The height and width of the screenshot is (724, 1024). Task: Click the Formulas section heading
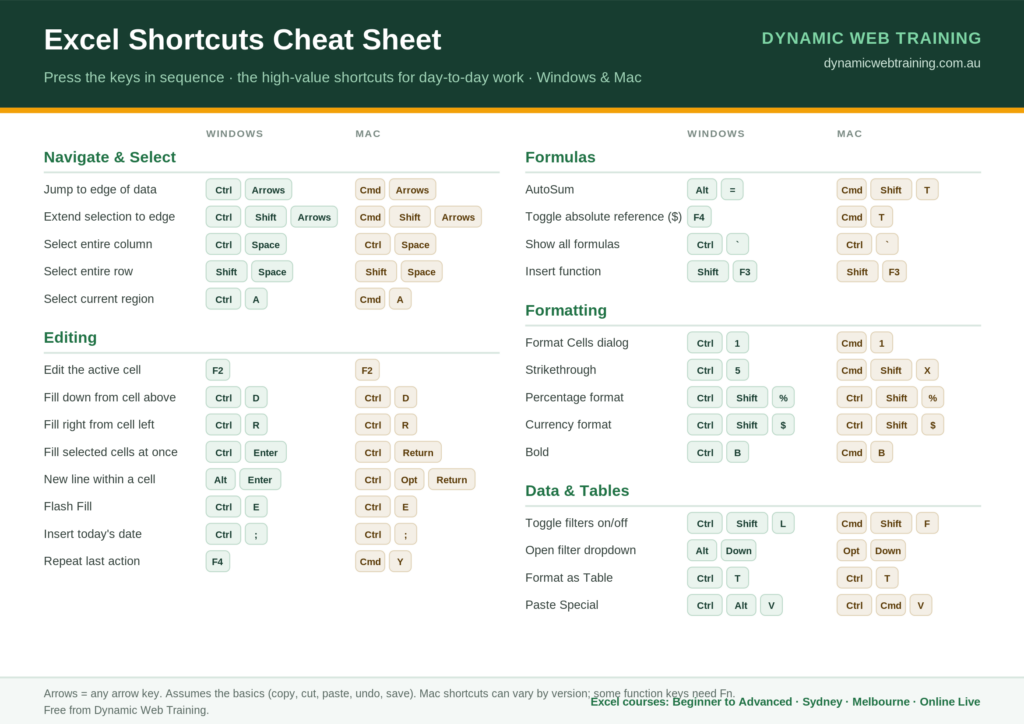point(560,157)
